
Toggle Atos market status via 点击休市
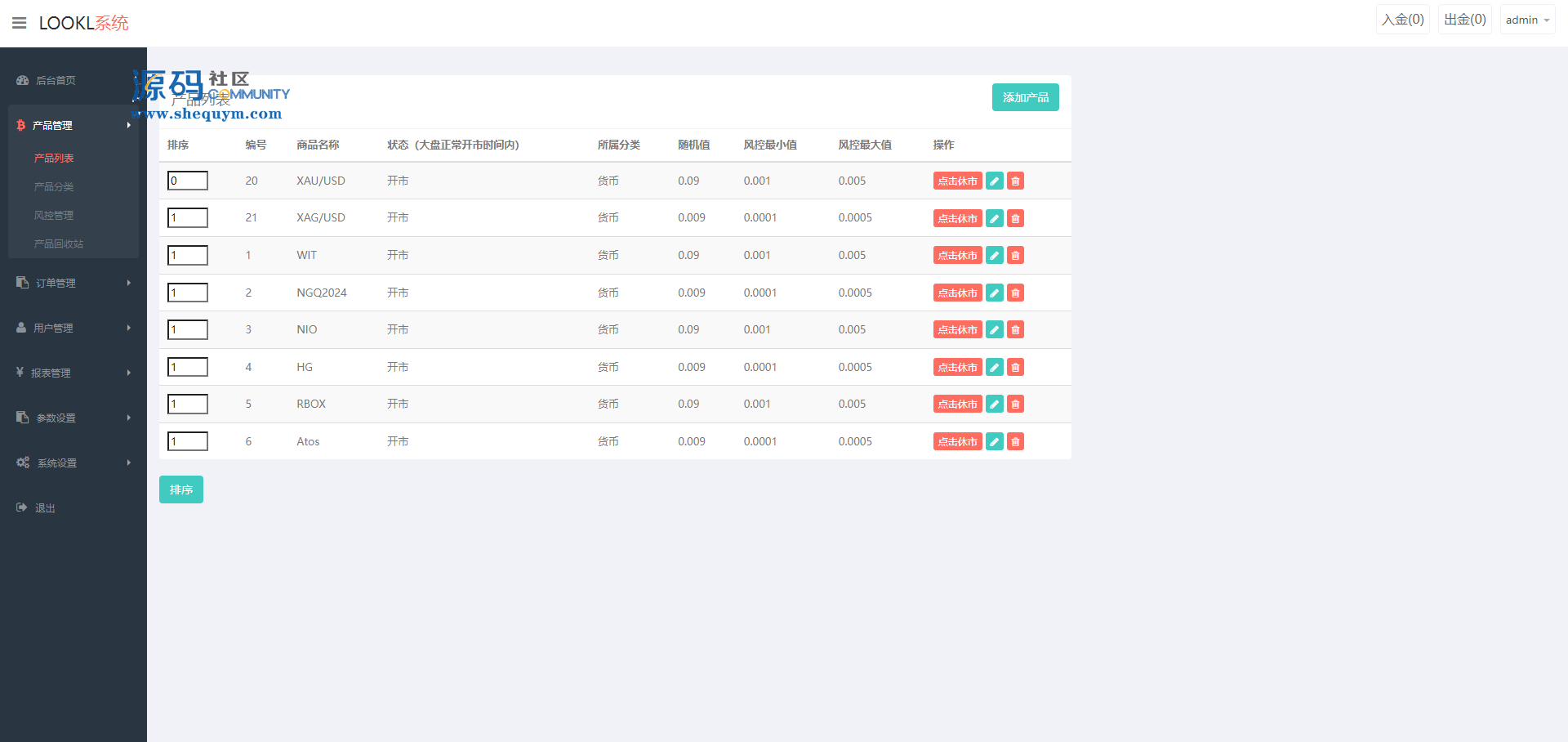click(957, 441)
